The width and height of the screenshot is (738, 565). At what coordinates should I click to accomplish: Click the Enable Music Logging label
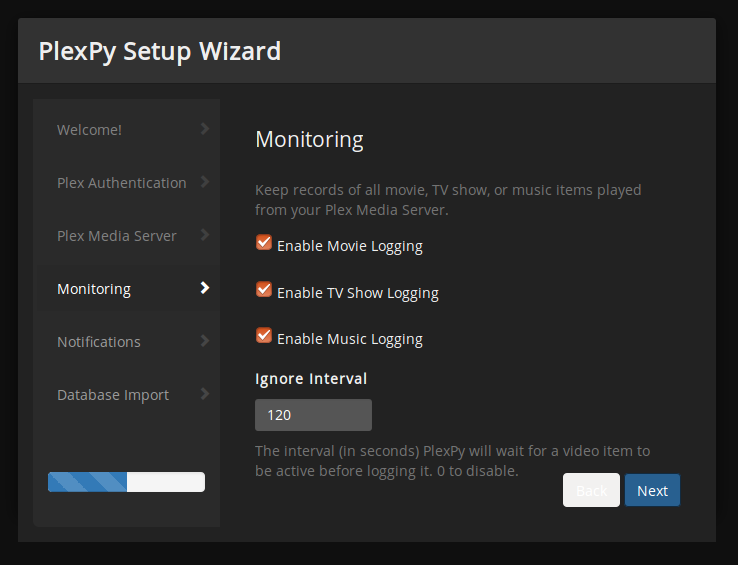350,339
